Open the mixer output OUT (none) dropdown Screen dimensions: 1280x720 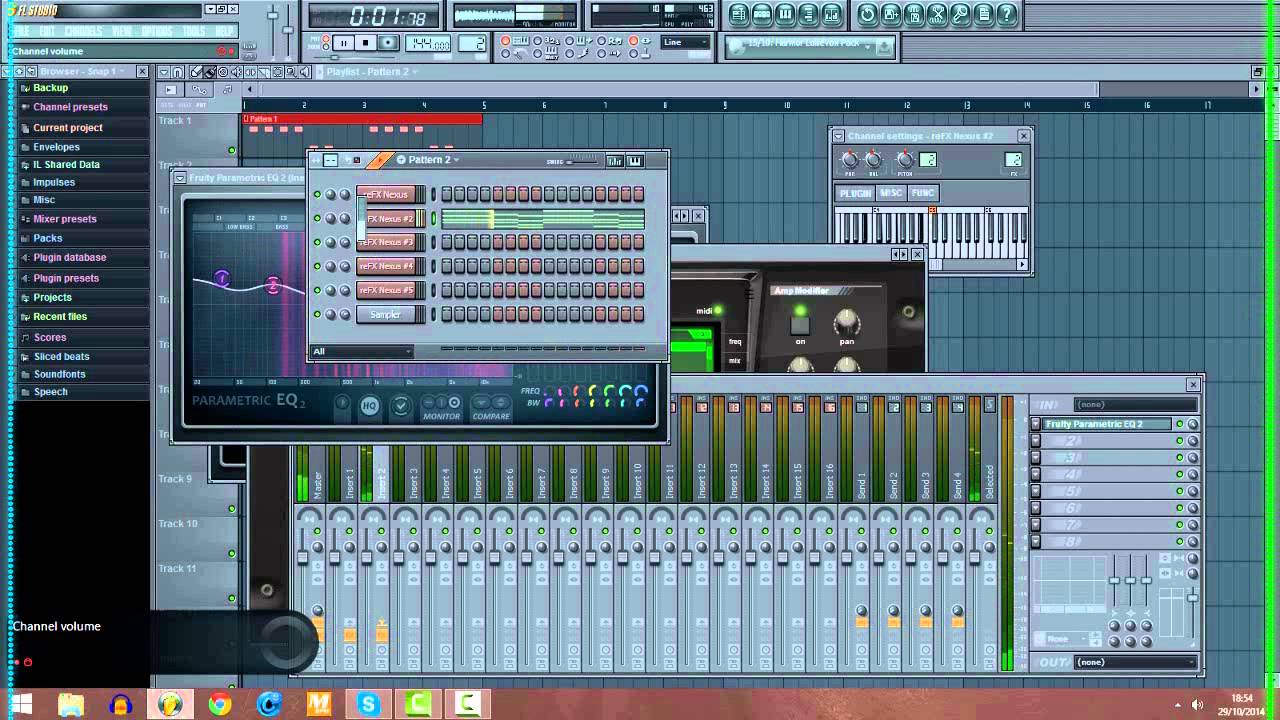tap(1135, 662)
